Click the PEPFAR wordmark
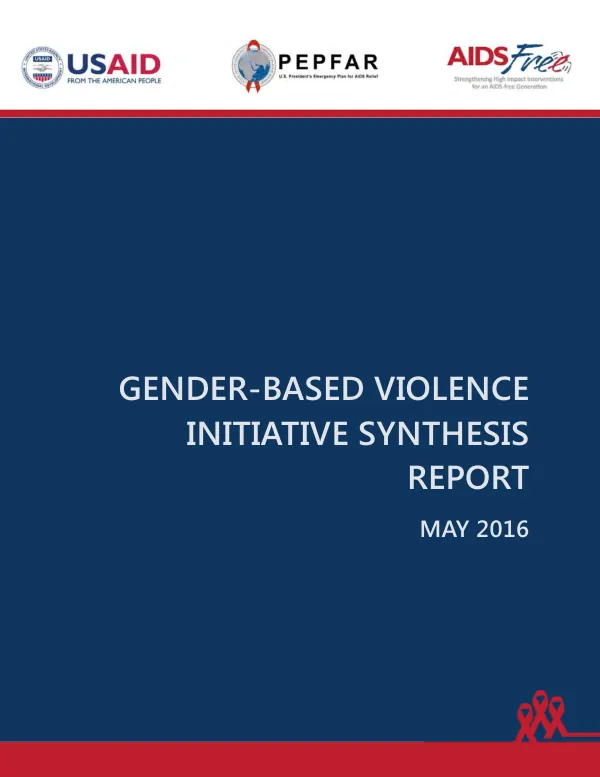This screenshot has height=777, width=600. 328,62
